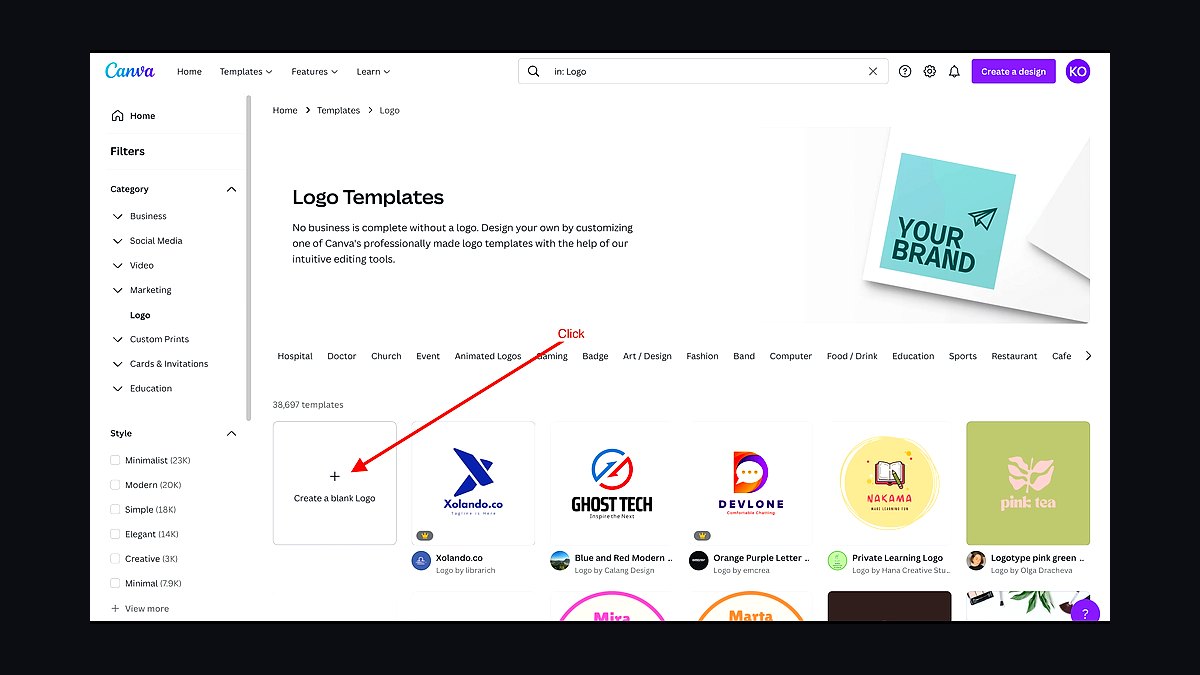Click the Create a design button
1200x675 pixels.
pos(1013,71)
